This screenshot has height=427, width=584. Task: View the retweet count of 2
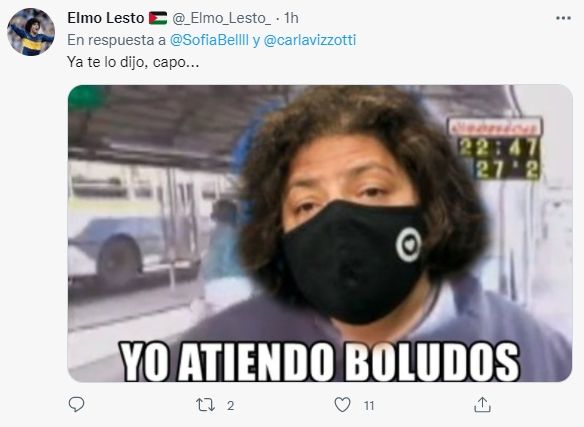coord(231,406)
